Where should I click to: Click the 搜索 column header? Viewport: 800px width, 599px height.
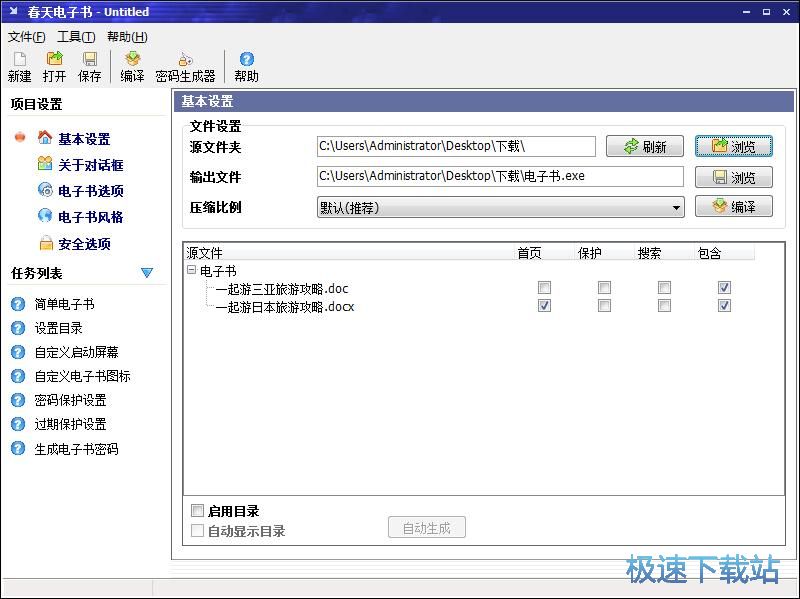pos(665,253)
